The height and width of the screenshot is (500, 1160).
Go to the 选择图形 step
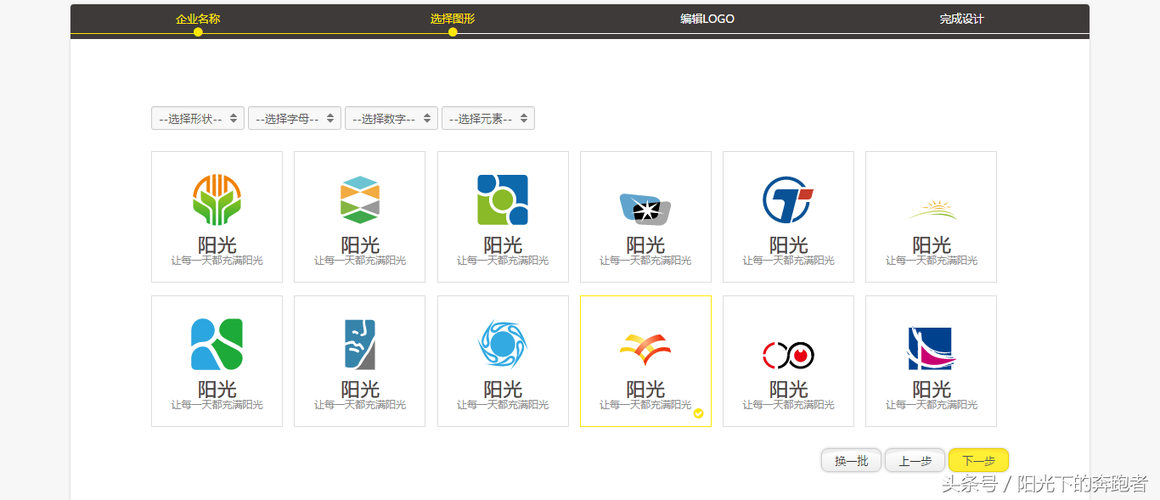pyautogui.click(x=453, y=18)
